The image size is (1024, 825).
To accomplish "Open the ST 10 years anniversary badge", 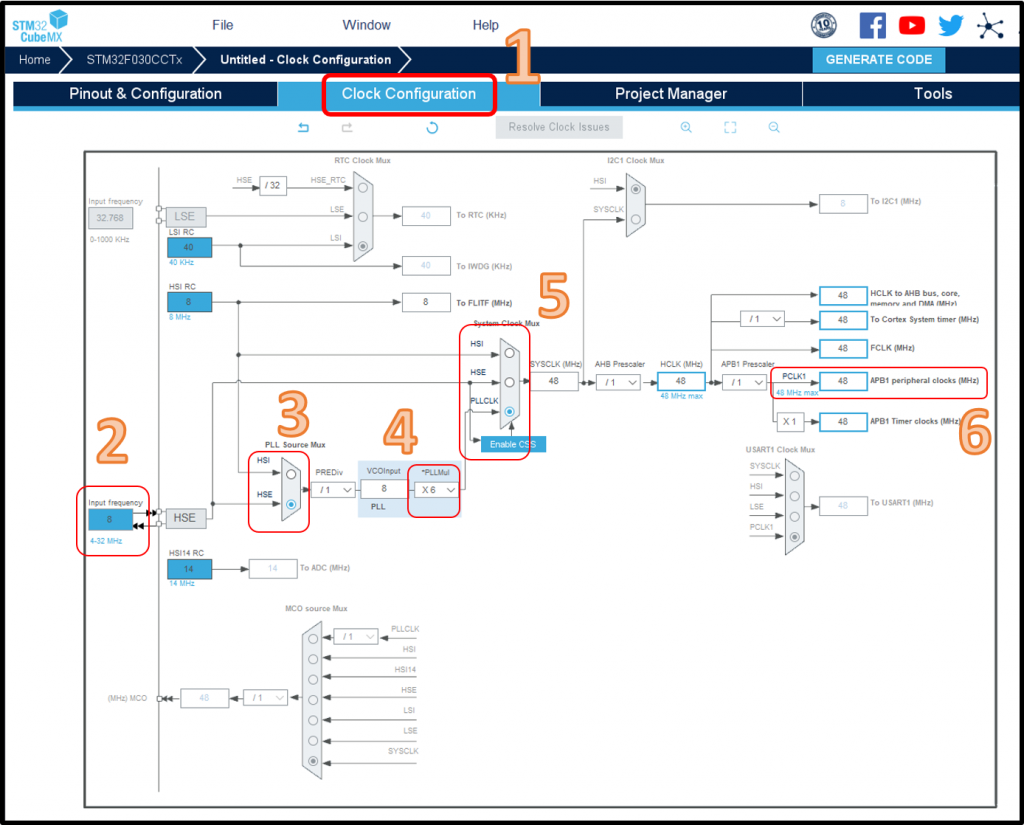I will point(824,25).
